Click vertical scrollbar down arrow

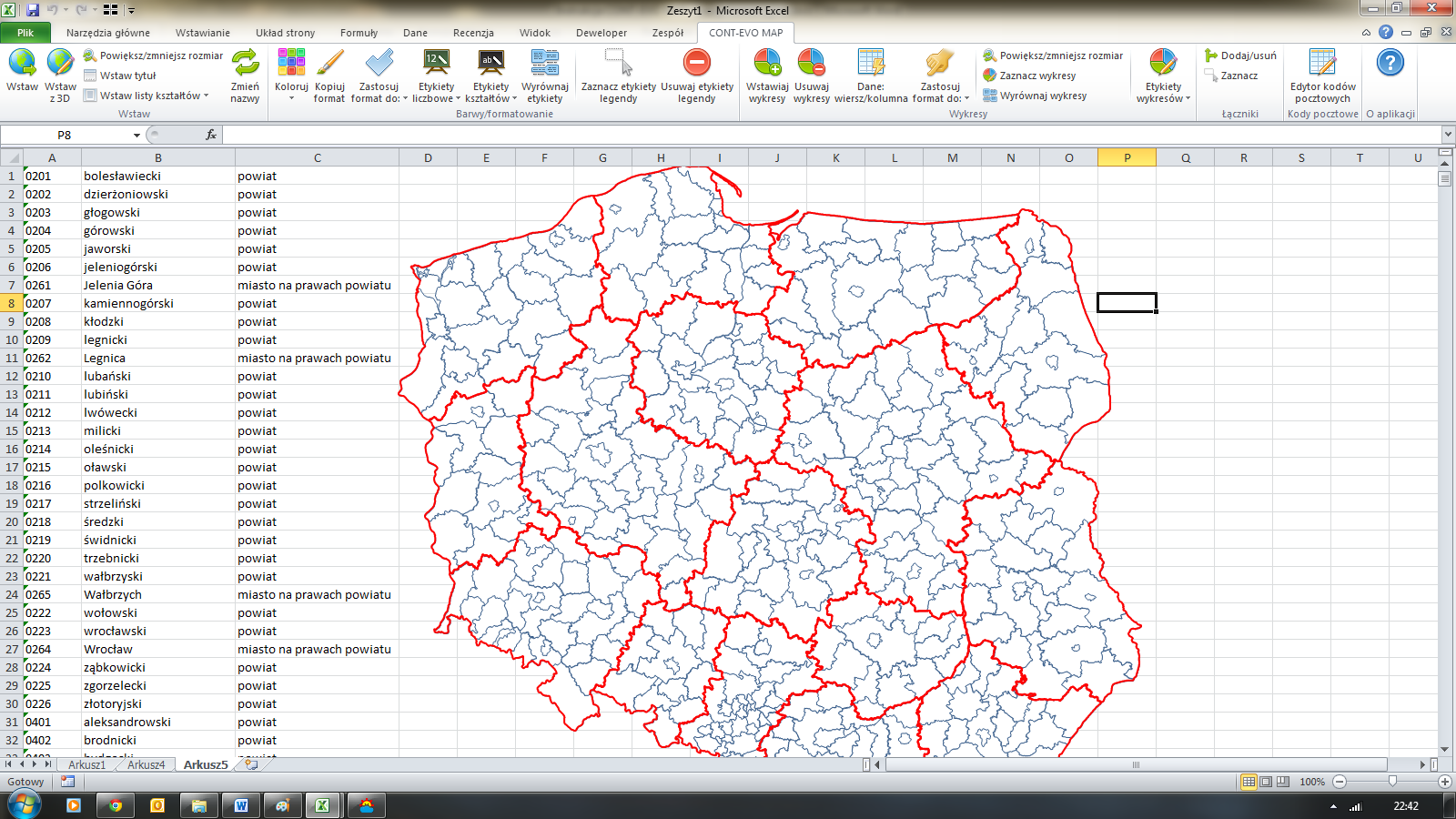click(1445, 750)
